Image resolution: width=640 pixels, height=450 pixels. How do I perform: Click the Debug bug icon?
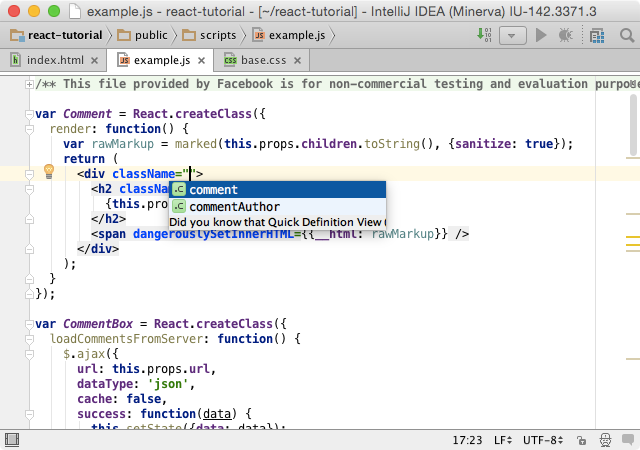[566, 36]
